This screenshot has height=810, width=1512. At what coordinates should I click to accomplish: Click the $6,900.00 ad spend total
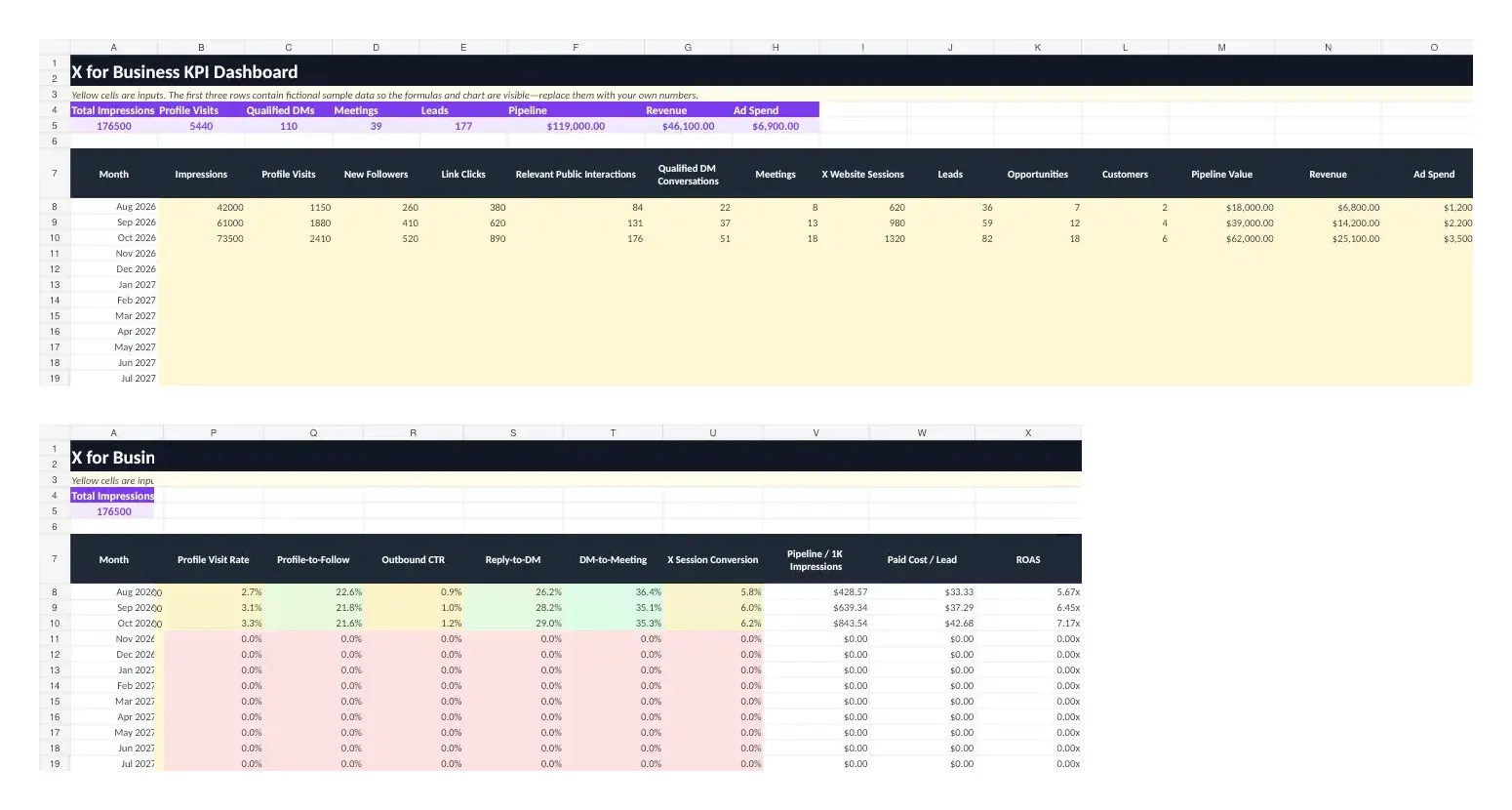point(776,126)
